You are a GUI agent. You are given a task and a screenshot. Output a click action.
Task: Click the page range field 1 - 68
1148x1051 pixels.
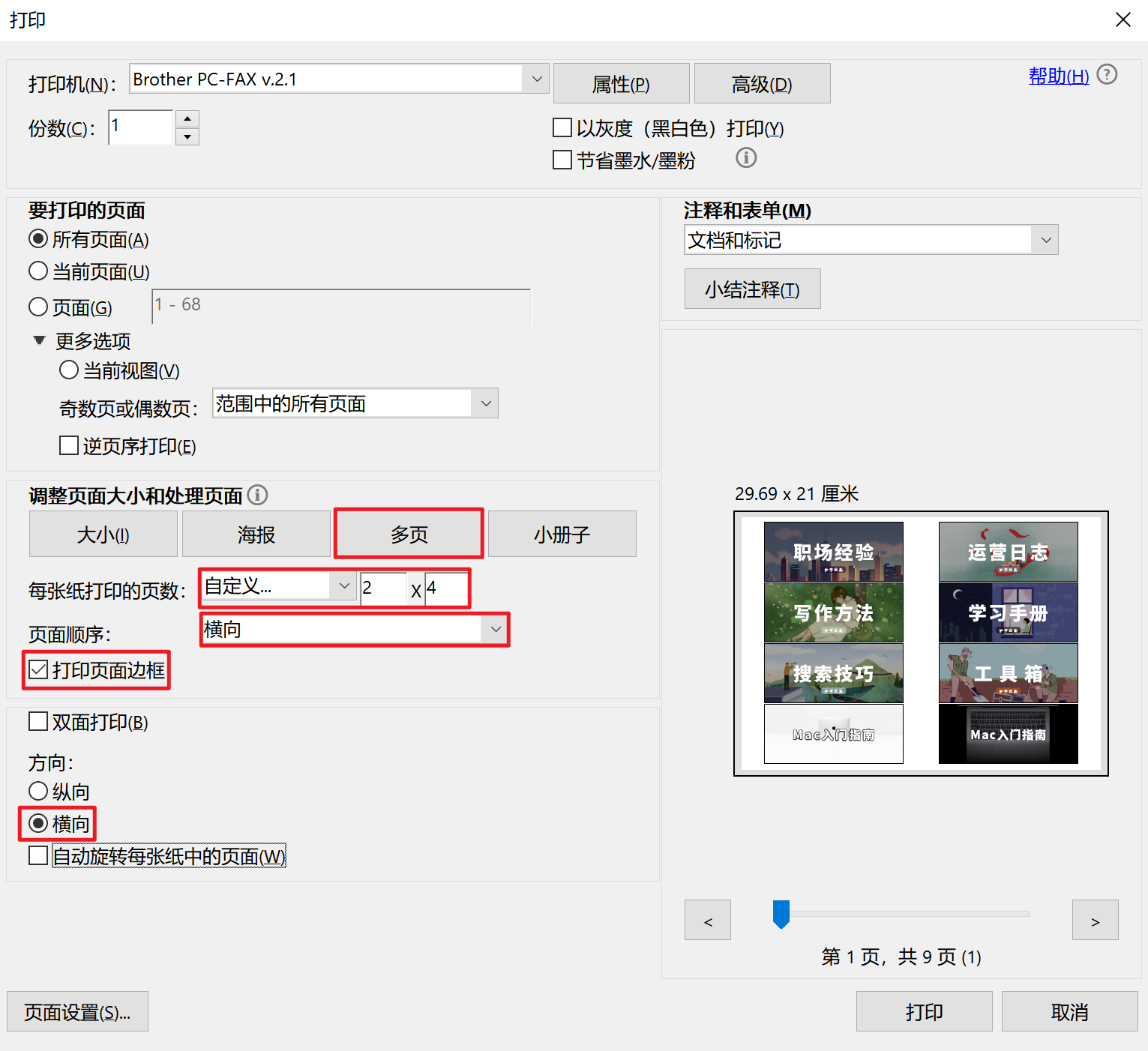coord(341,306)
